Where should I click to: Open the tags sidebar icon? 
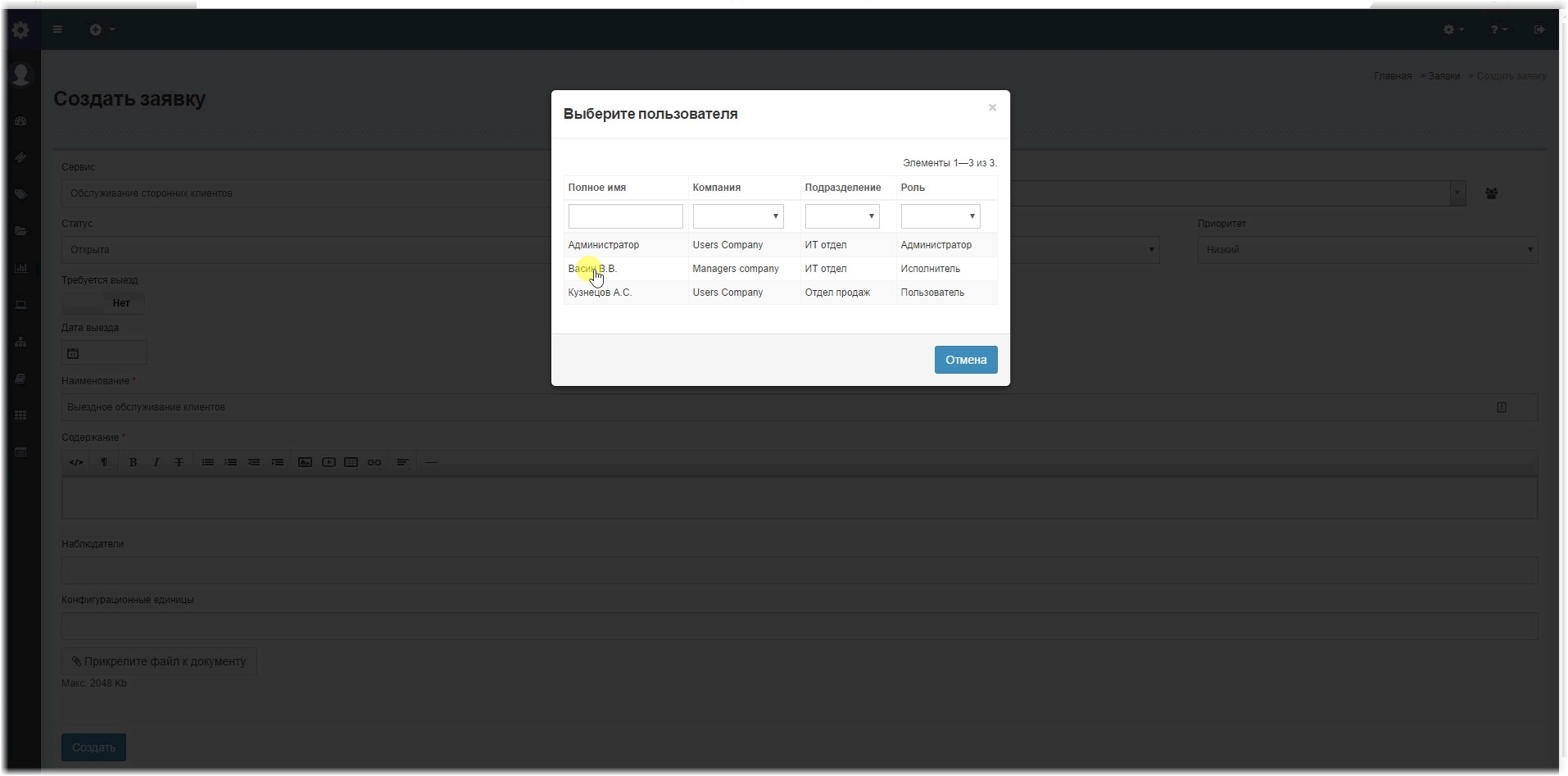21,194
